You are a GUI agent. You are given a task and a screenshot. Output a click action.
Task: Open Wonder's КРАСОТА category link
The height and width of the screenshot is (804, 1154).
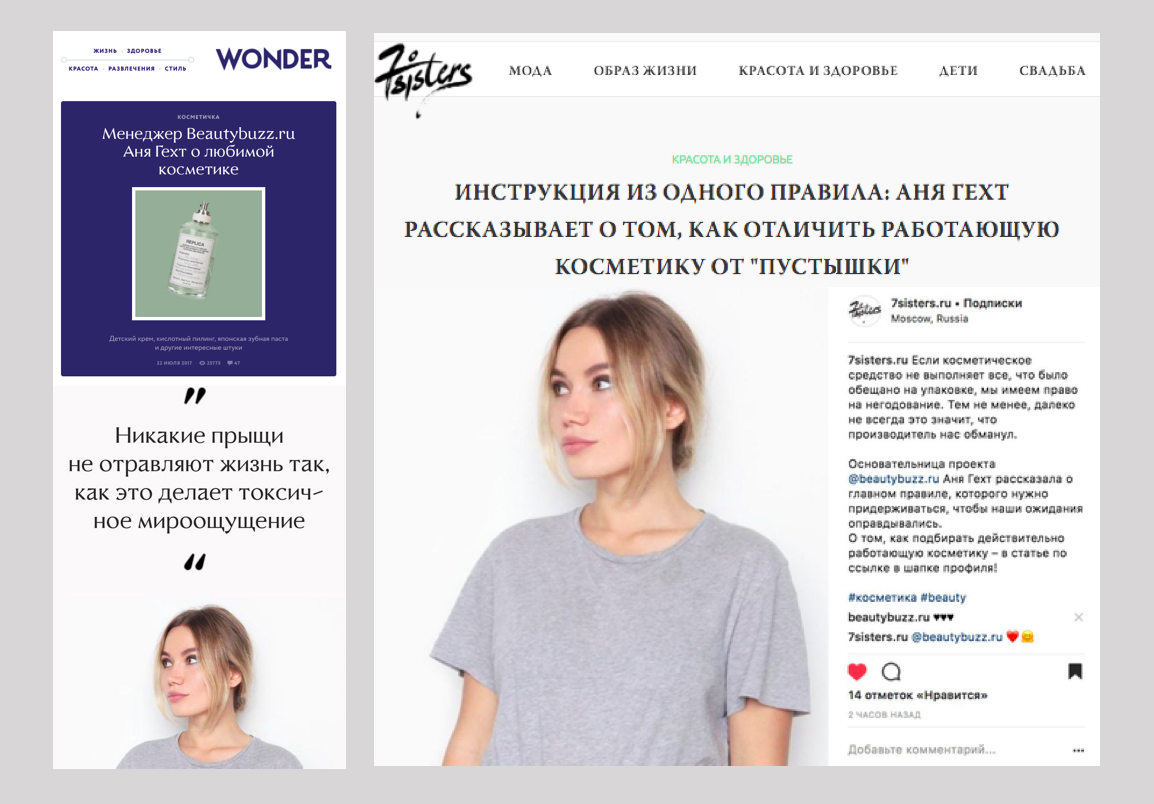tap(83, 68)
